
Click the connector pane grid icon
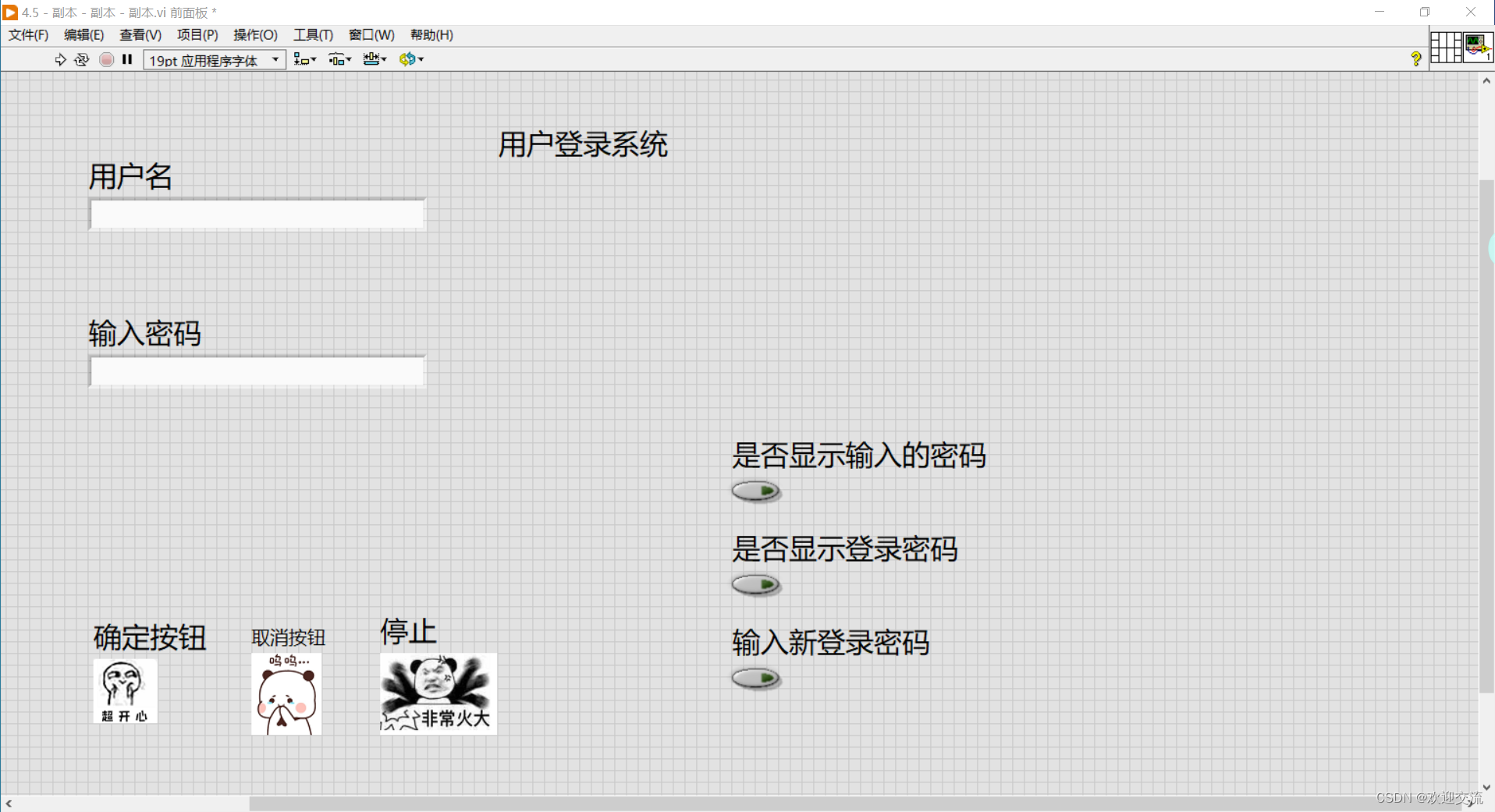(x=1444, y=47)
